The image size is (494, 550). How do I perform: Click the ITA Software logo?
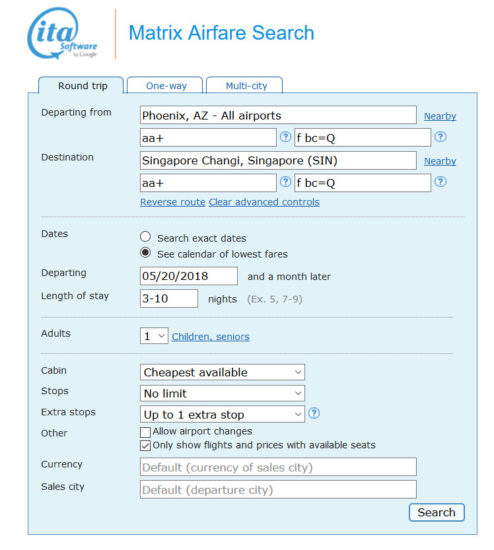(x=62, y=34)
